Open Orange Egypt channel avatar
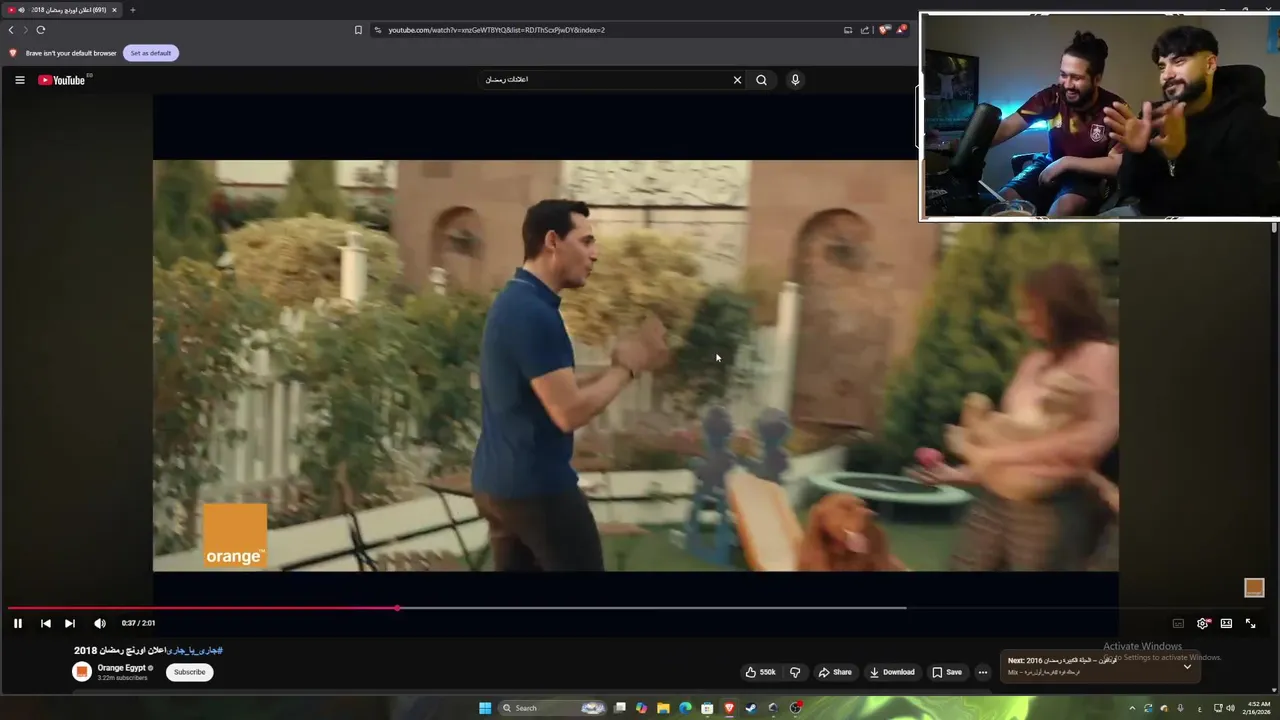 (x=82, y=672)
